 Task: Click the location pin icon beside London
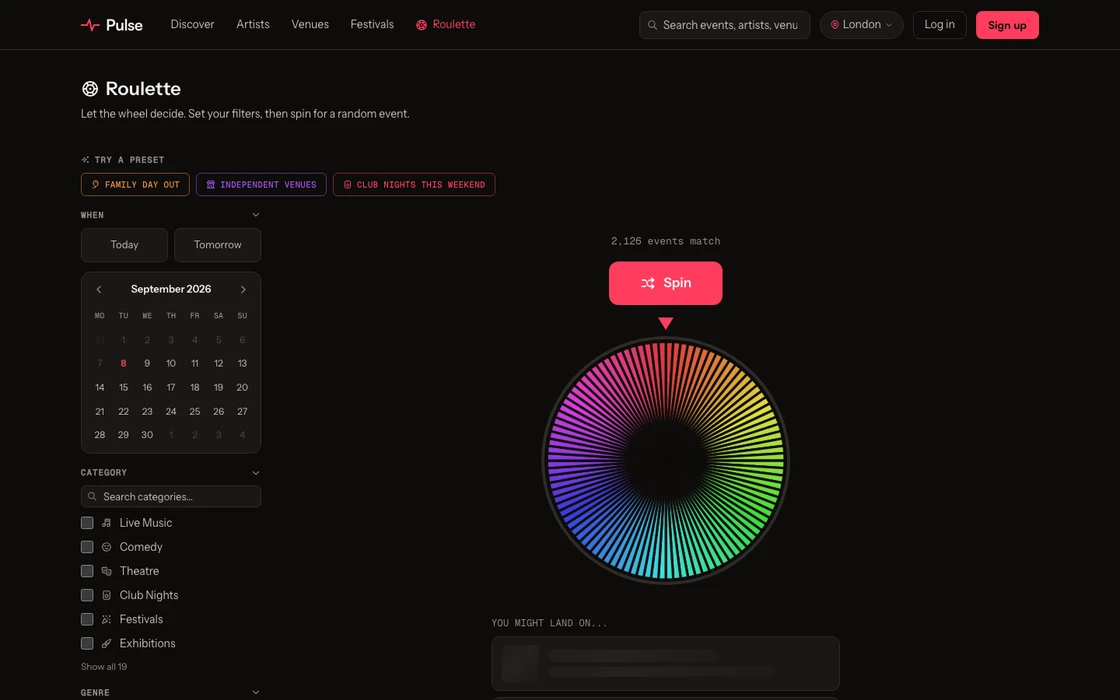click(x=834, y=25)
